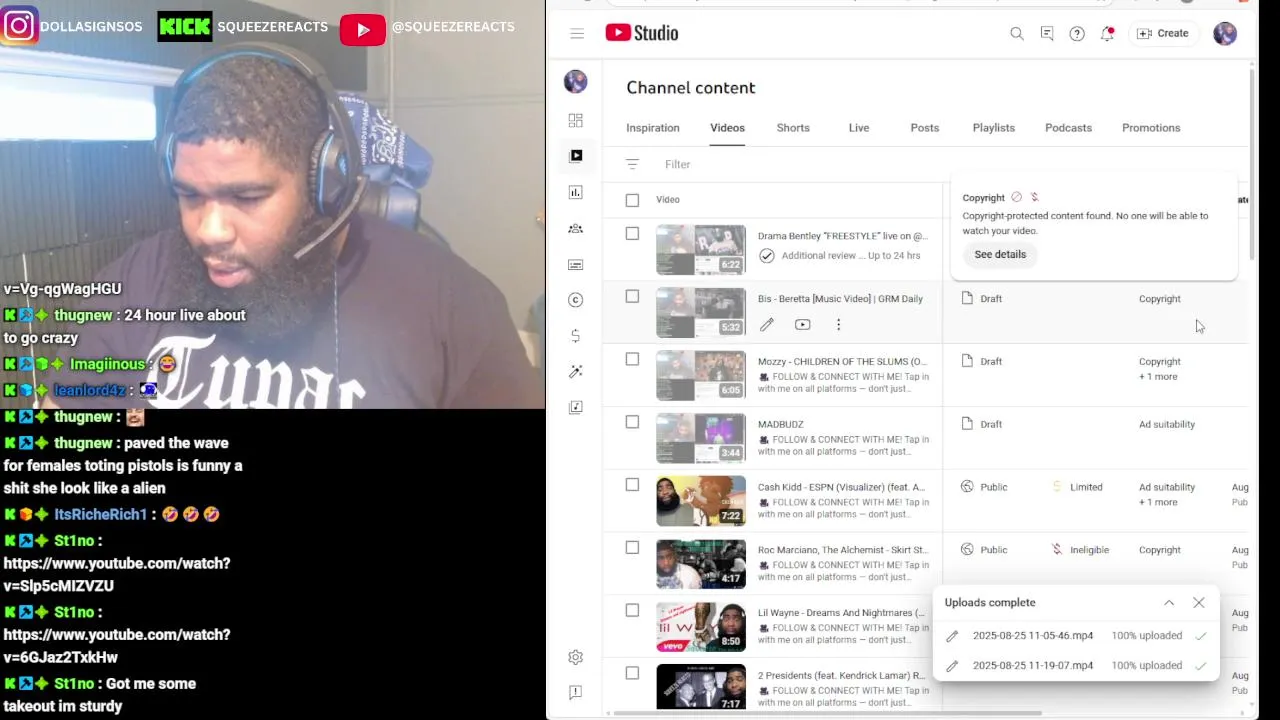Screen dimensions: 1280x720
Task: Select the Bis - Beretta video checkbox
Action: (x=632, y=297)
